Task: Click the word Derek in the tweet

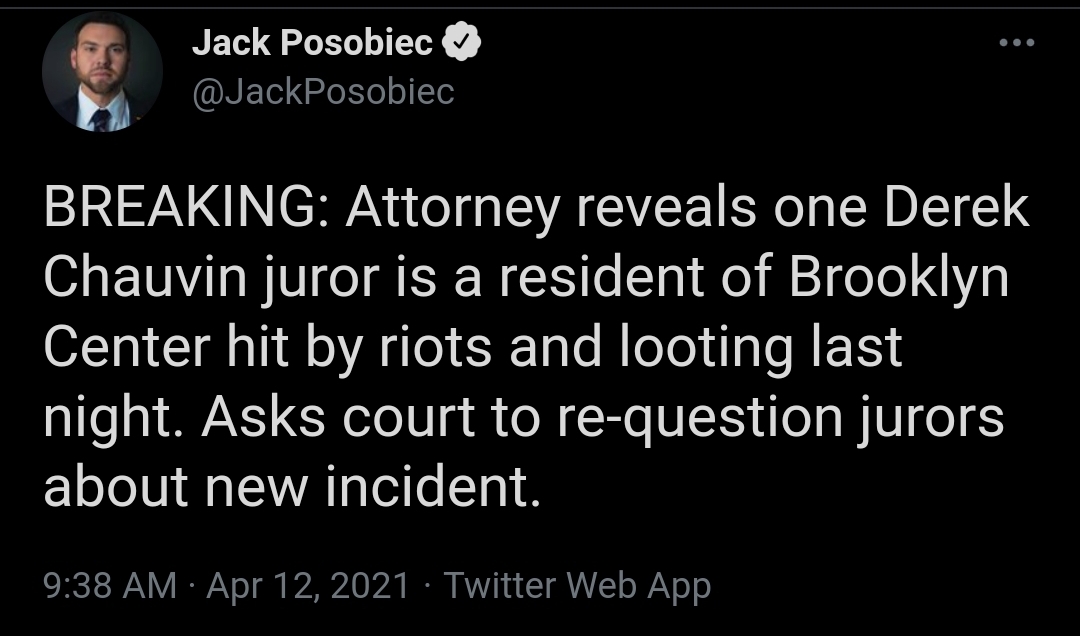Action: pos(957,207)
